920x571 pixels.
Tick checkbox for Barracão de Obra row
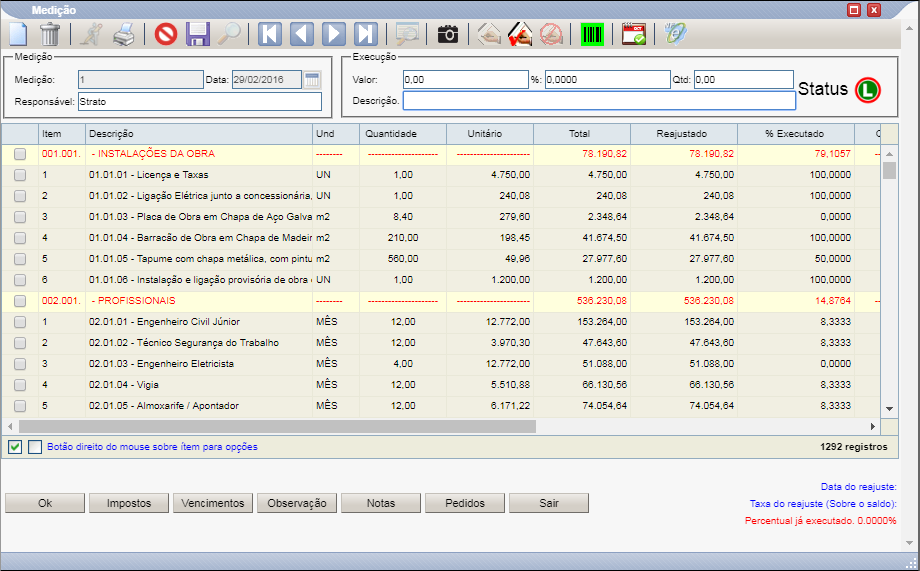20,238
